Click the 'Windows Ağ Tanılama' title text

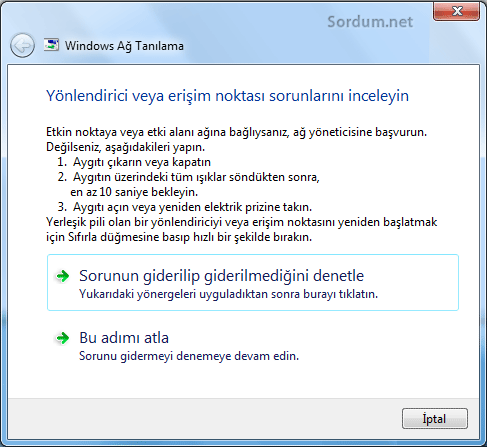click(x=124, y=46)
